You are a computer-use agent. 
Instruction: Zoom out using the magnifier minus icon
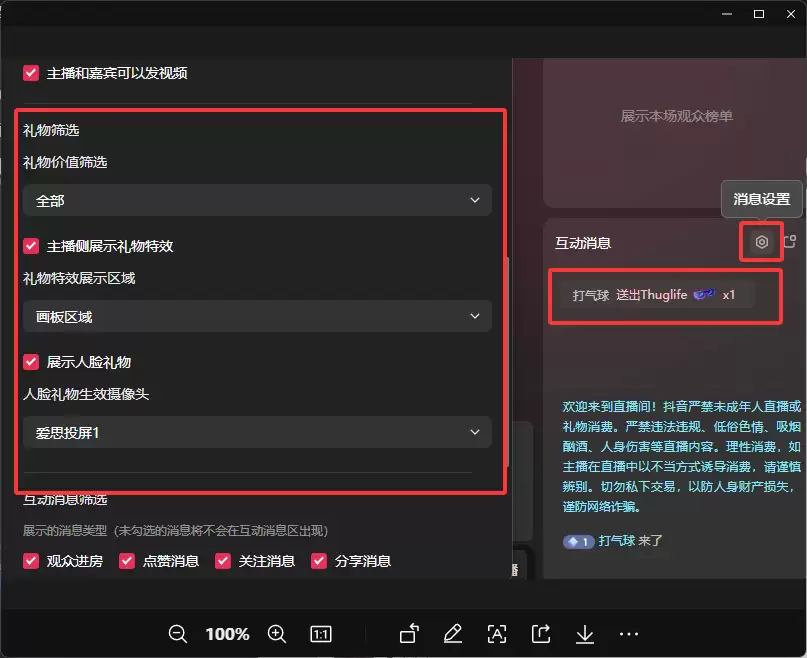click(x=178, y=634)
